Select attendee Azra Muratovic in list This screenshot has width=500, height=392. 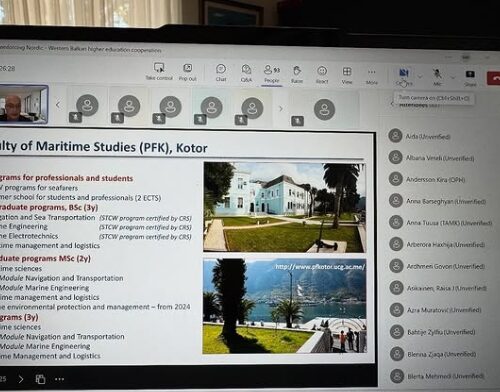[435, 310]
